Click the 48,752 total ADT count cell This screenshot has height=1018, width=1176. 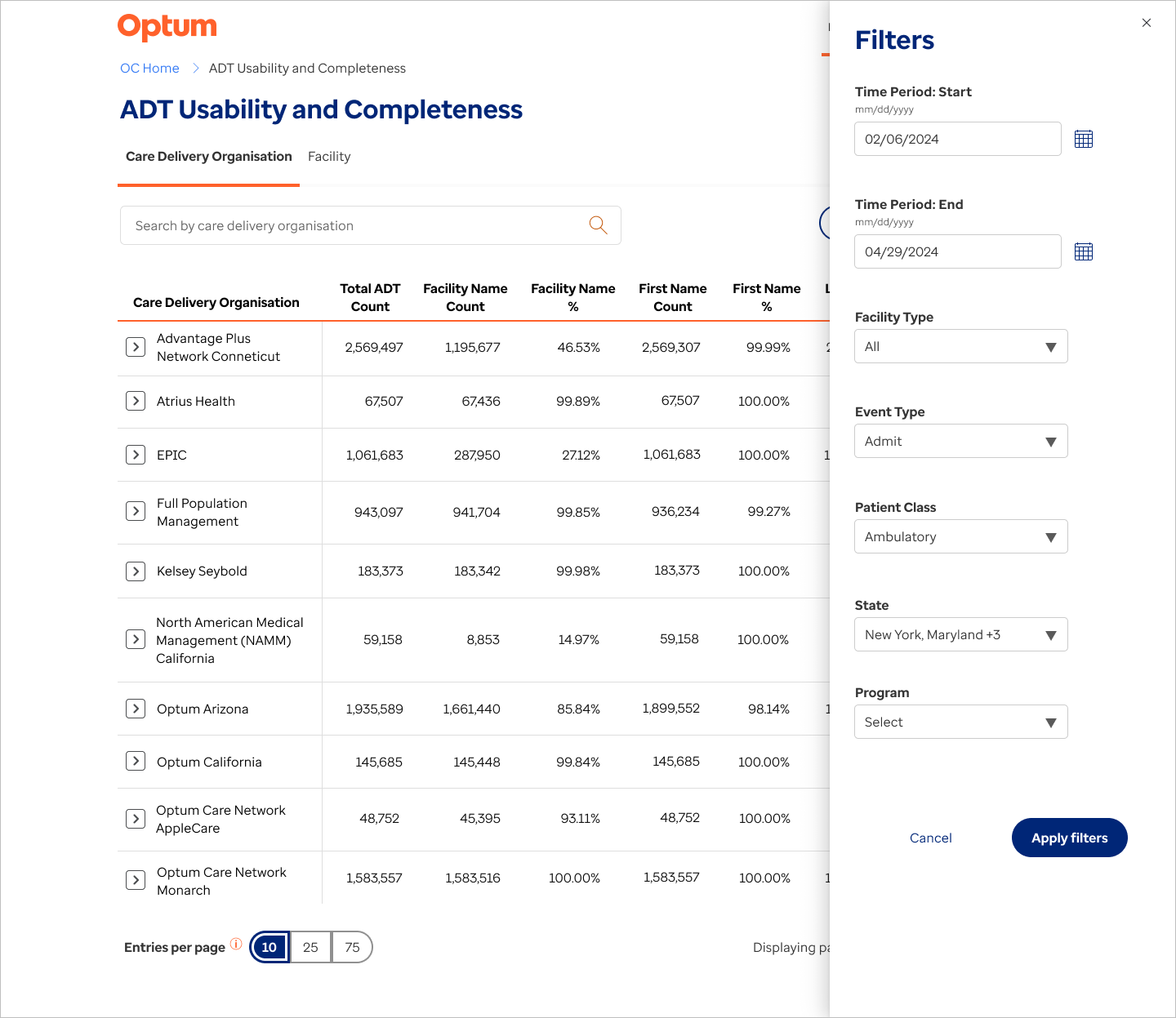[x=380, y=818]
